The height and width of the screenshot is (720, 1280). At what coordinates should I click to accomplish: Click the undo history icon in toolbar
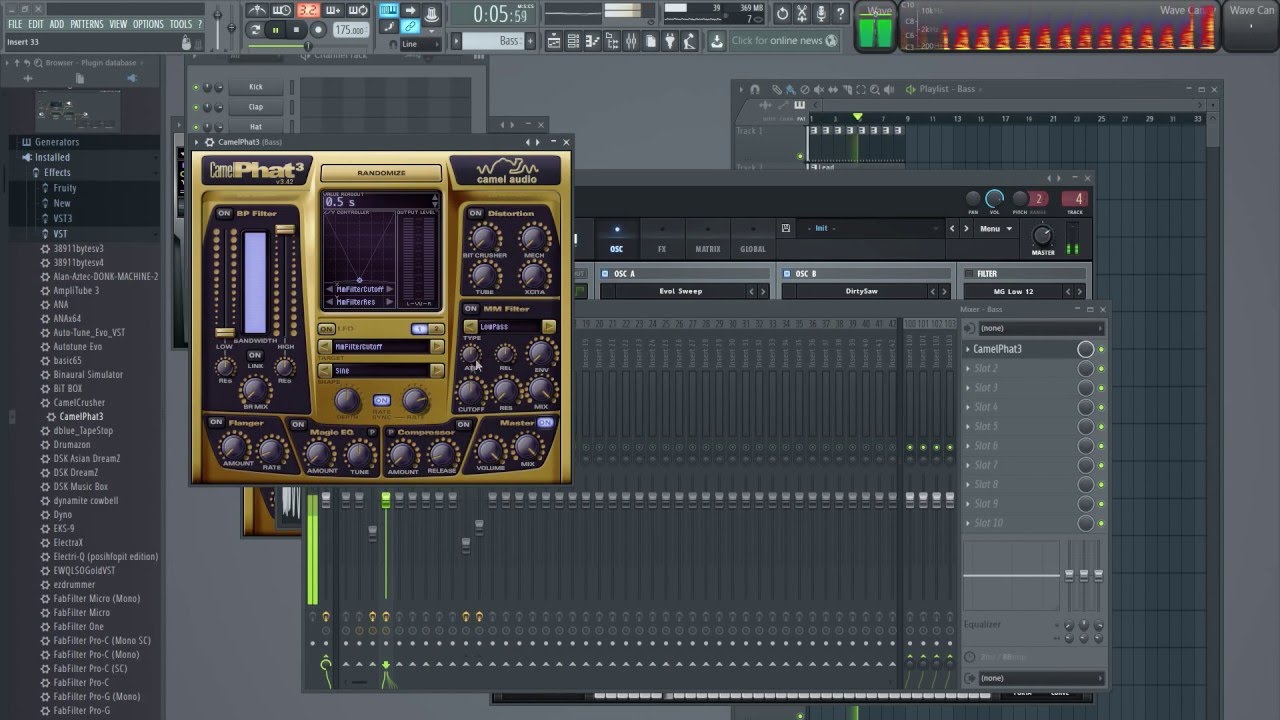(782, 13)
